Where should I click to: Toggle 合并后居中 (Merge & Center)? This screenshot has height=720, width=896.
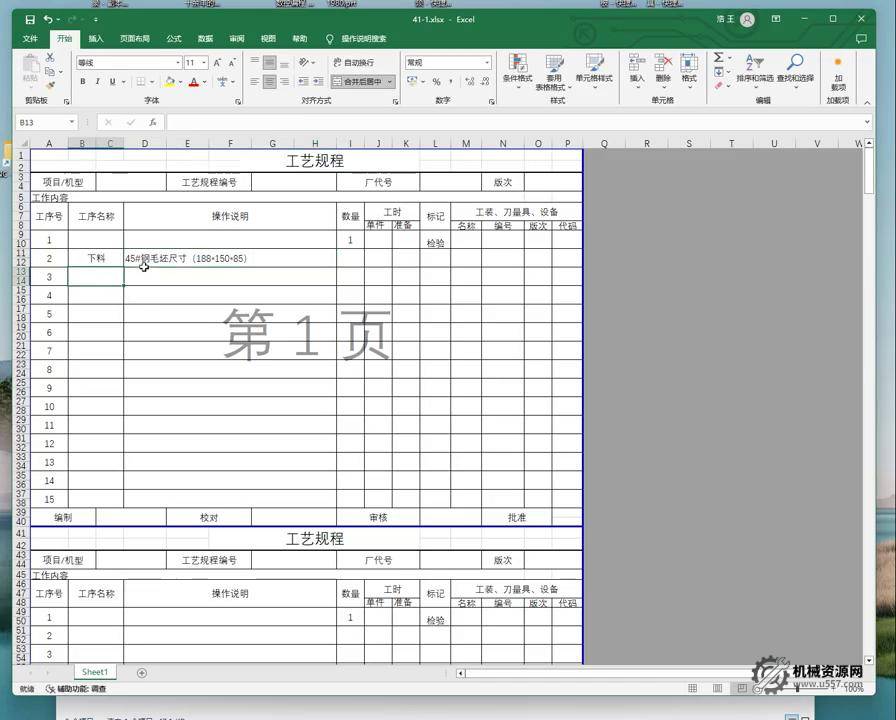click(x=358, y=81)
